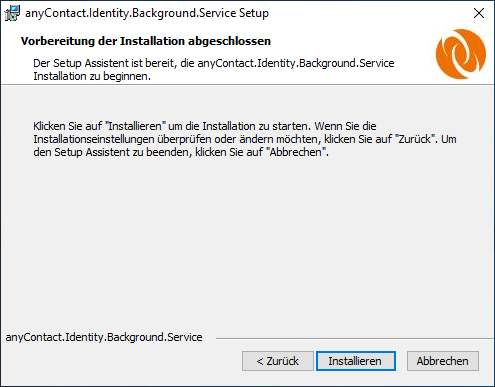This screenshot has height=387, width=495.
Task: Click the blank white header area beside heading
Action: (350, 41)
